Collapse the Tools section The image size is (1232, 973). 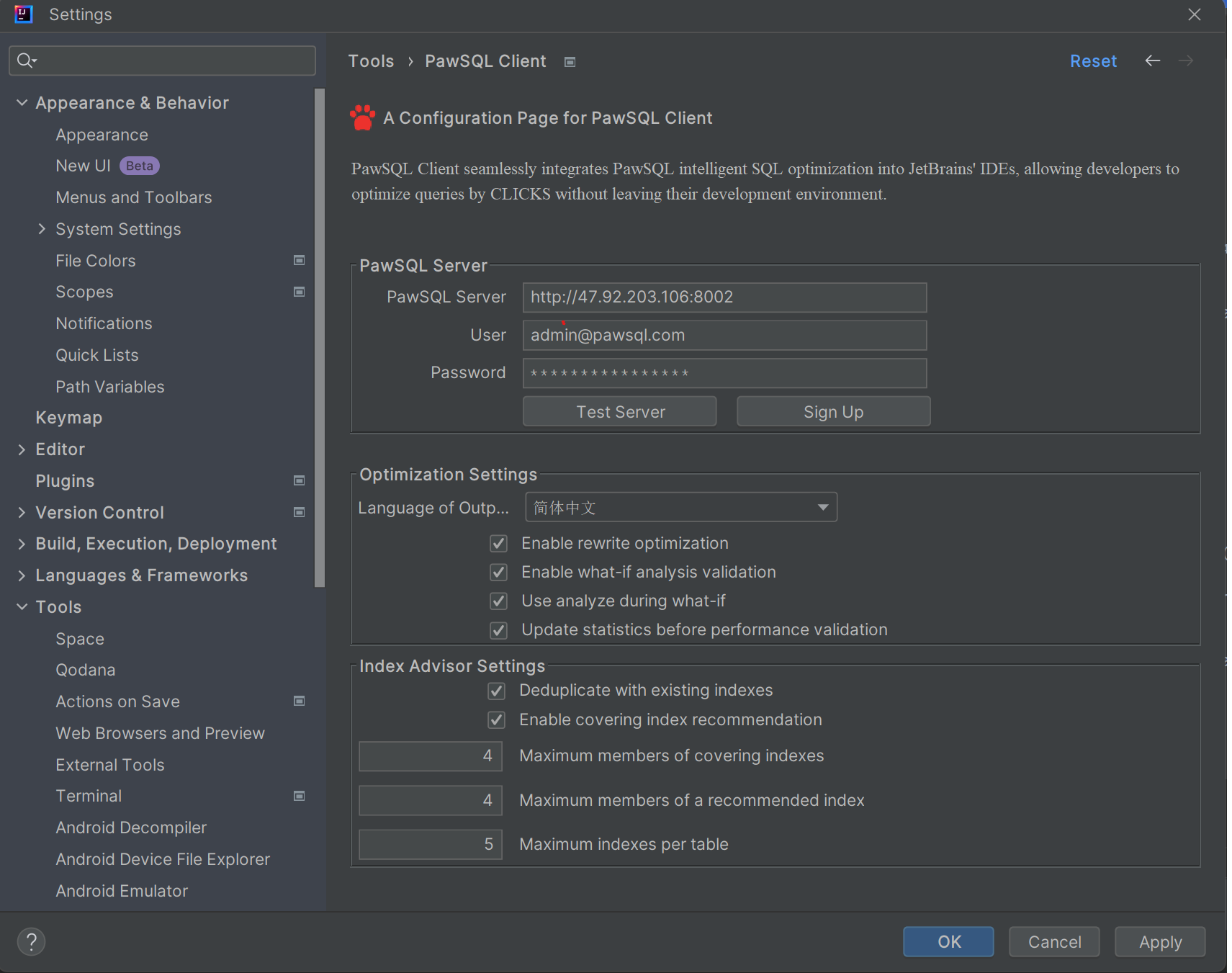coord(21,606)
